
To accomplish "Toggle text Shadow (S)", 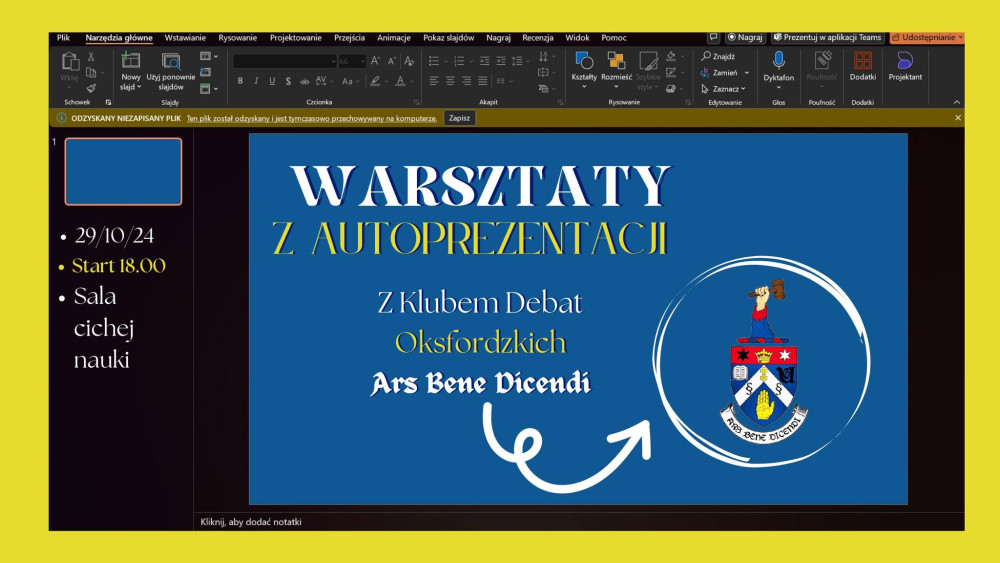I will tap(288, 81).
